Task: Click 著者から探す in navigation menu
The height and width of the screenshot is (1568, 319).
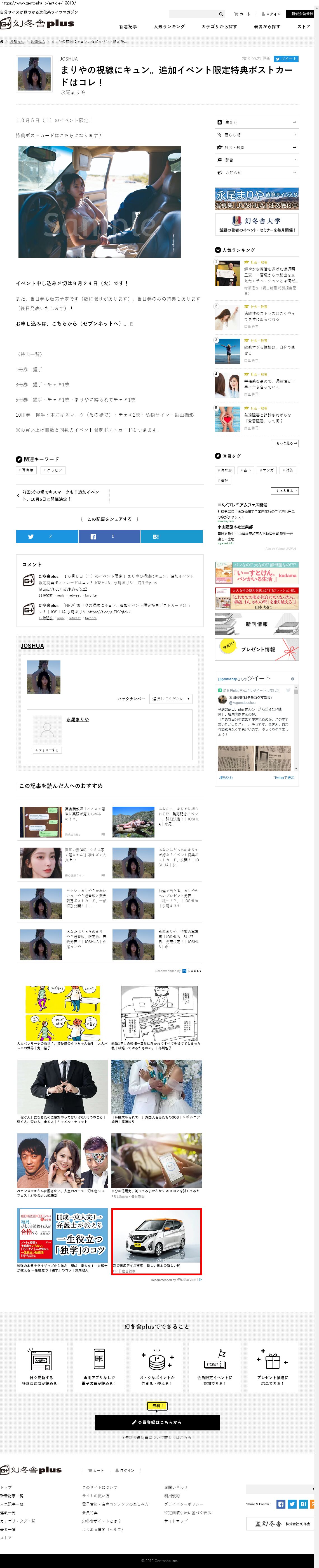Action: click(x=267, y=27)
